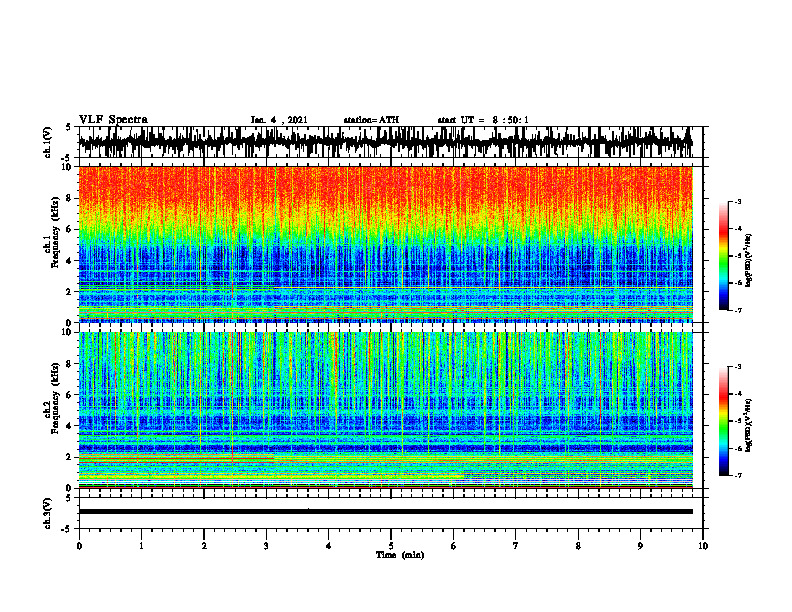The height and width of the screenshot is (612, 792).
Task: Click the "8" tick on the time axis
Action: [578, 546]
